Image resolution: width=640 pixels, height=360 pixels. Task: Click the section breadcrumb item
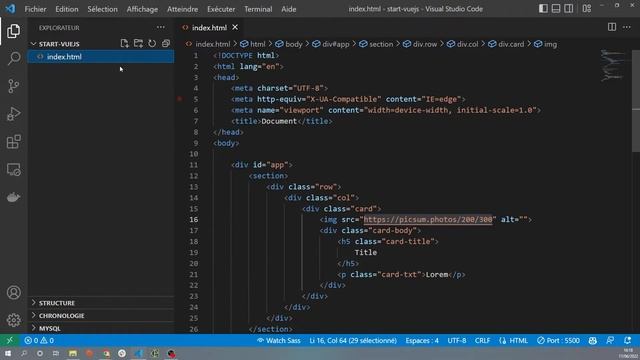376,44
